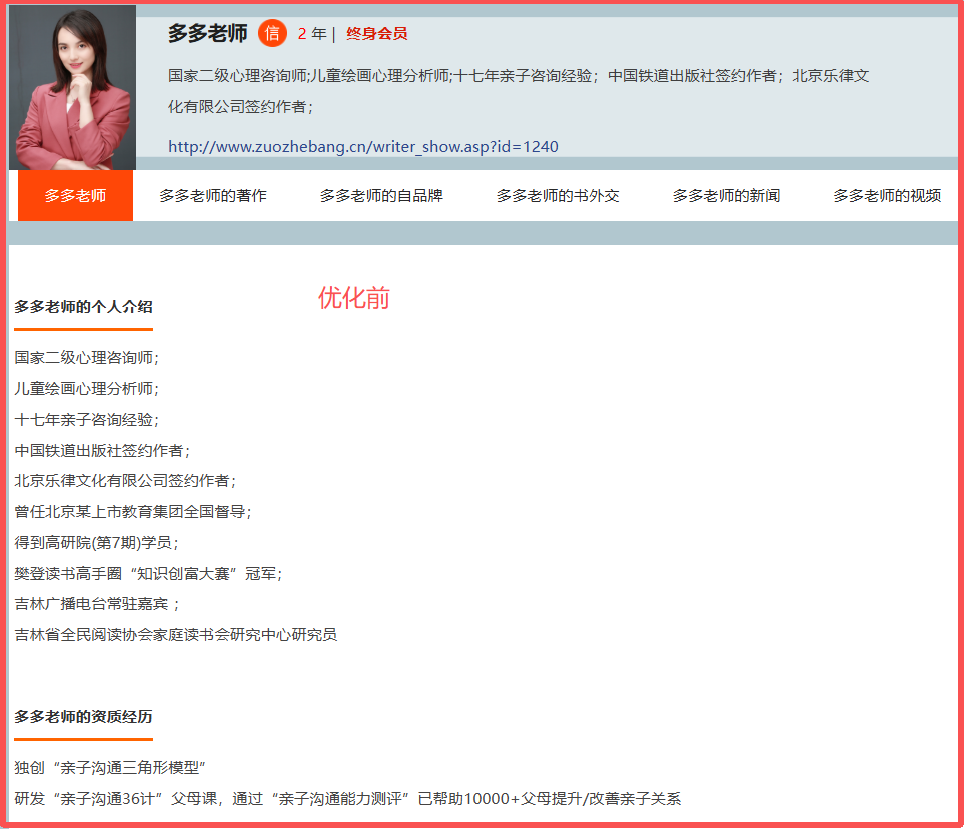Viewport: 964px width, 829px height.
Task: Open 多多老师 profile photo
Action: (73, 87)
